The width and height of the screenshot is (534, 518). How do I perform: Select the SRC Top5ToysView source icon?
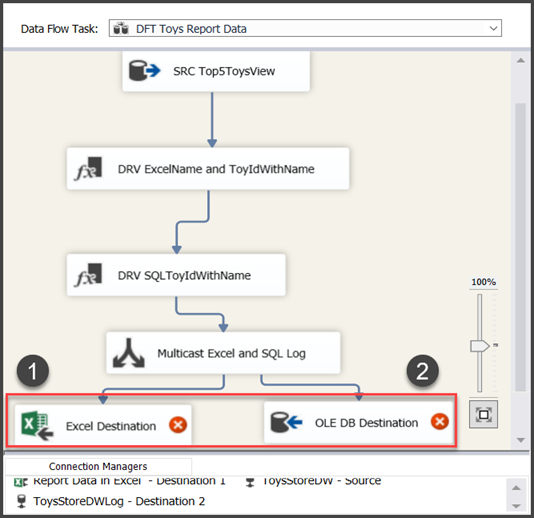(144, 71)
